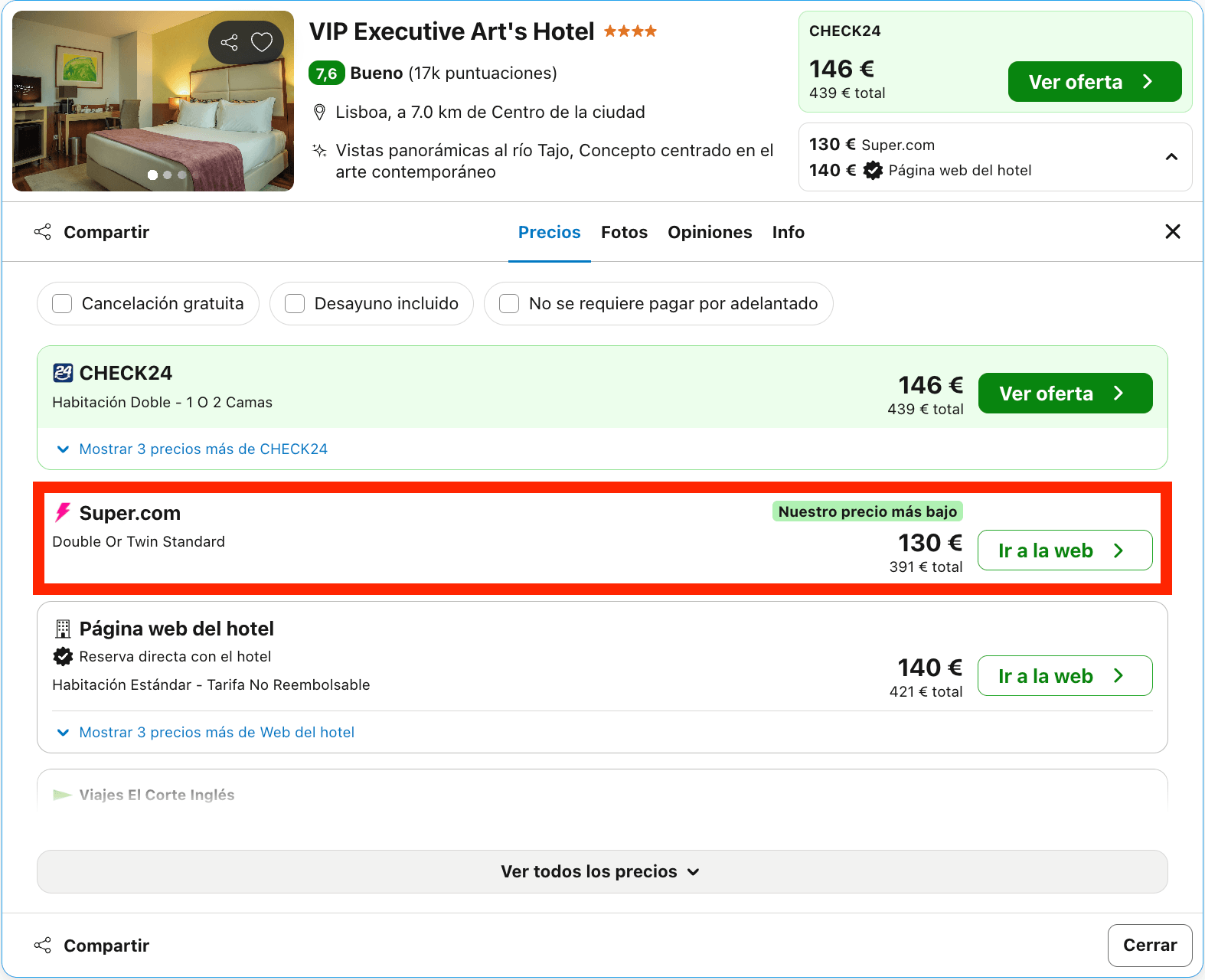Open the hotel room photo thumbnail
This screenshot has width=1205, height=980.
coord(153,101)
